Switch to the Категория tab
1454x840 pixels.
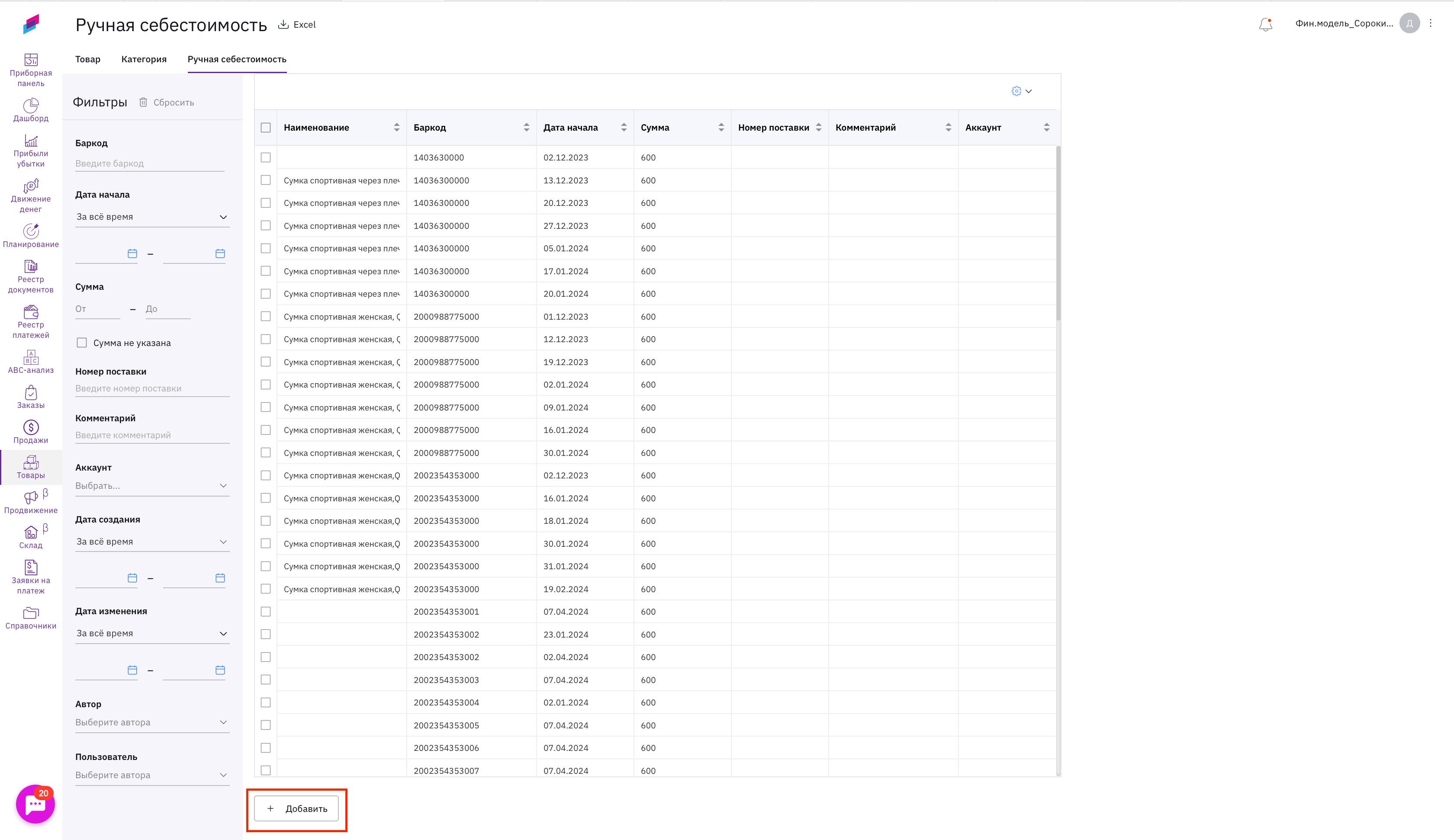coord(144,59)
